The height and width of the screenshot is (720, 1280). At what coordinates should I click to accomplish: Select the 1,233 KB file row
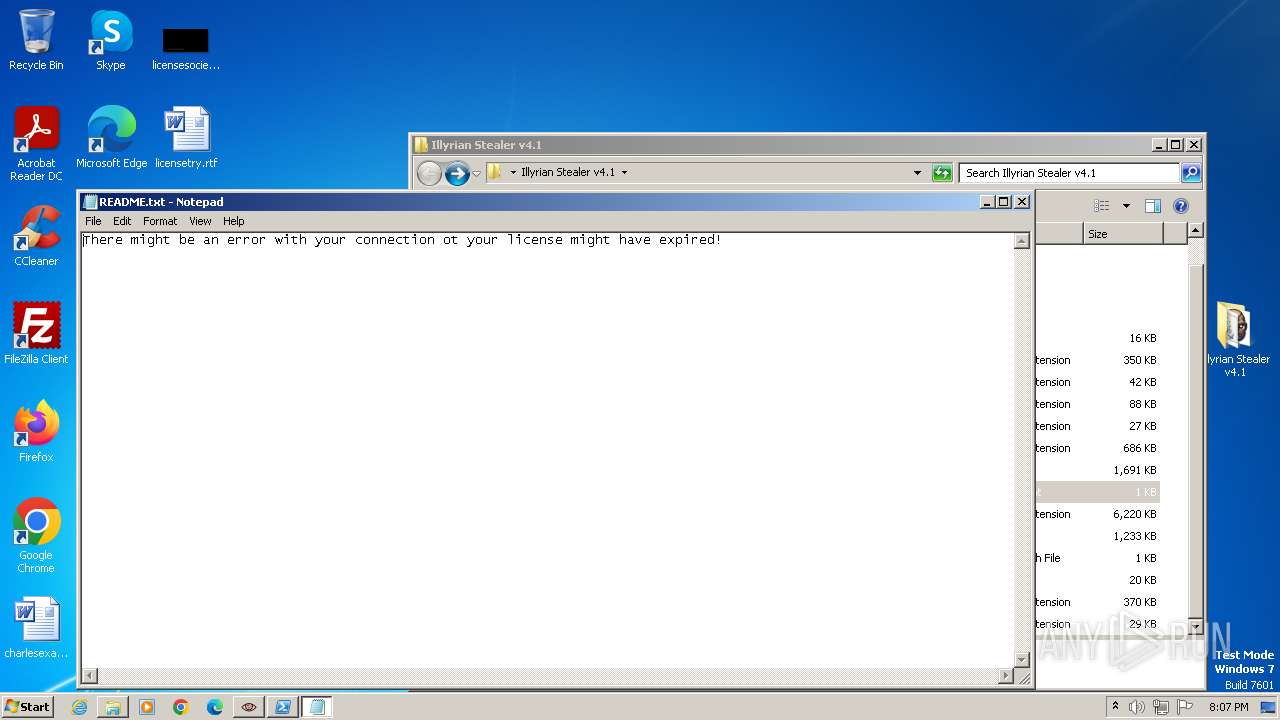(1098, 536)
